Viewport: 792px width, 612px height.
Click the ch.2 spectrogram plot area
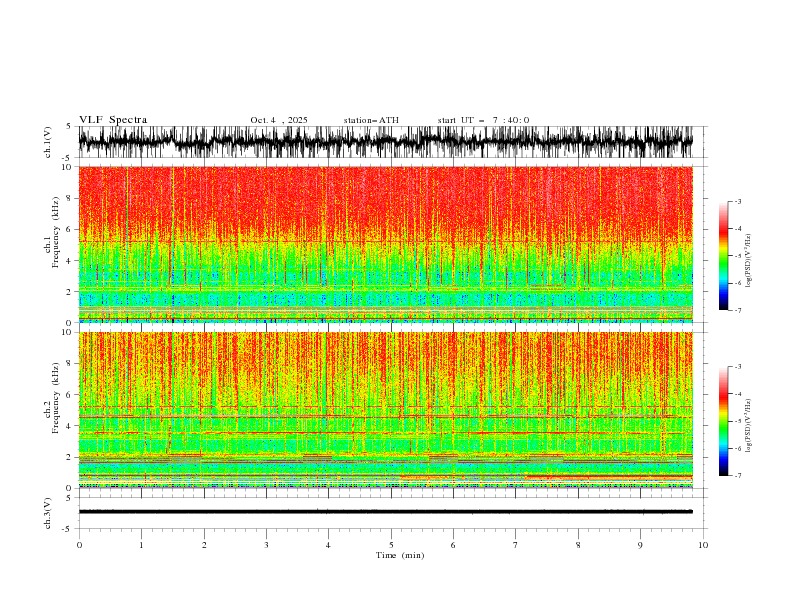[385, 410]
